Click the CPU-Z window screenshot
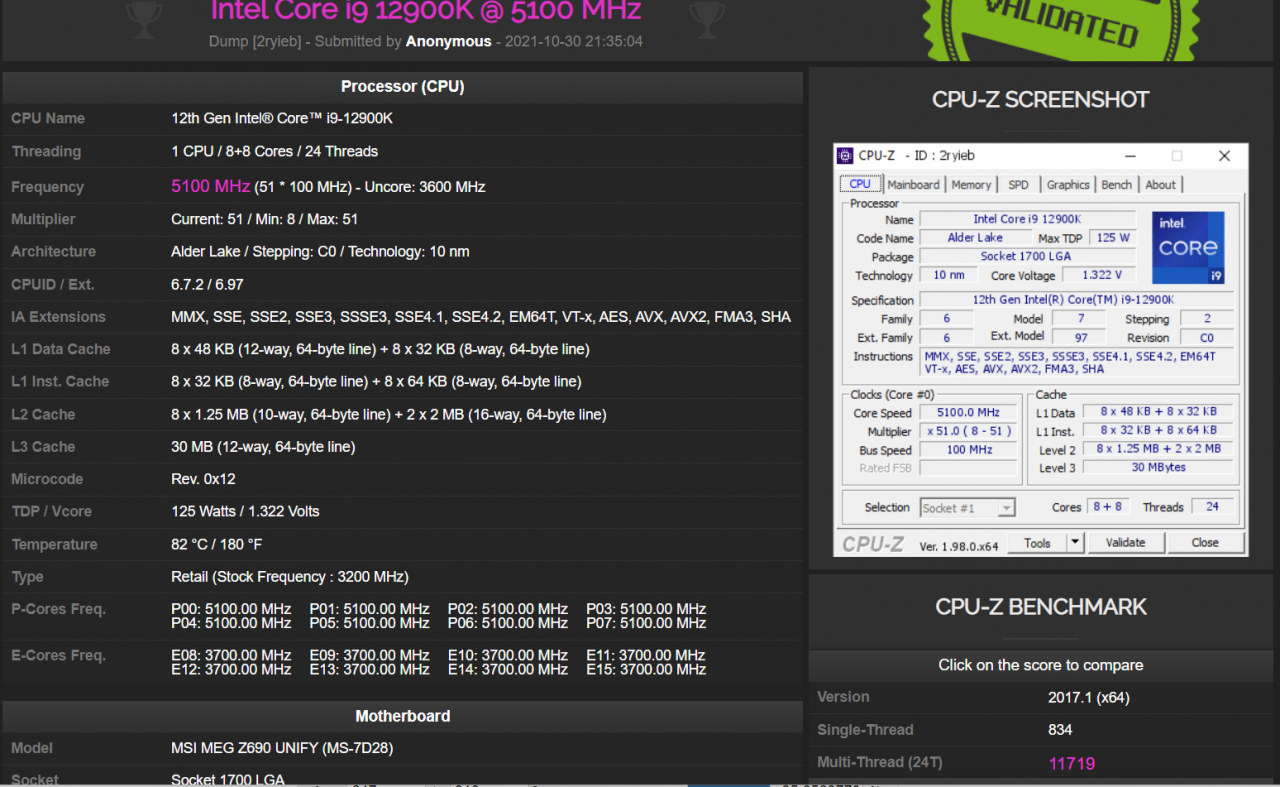 pos(1040,350)
